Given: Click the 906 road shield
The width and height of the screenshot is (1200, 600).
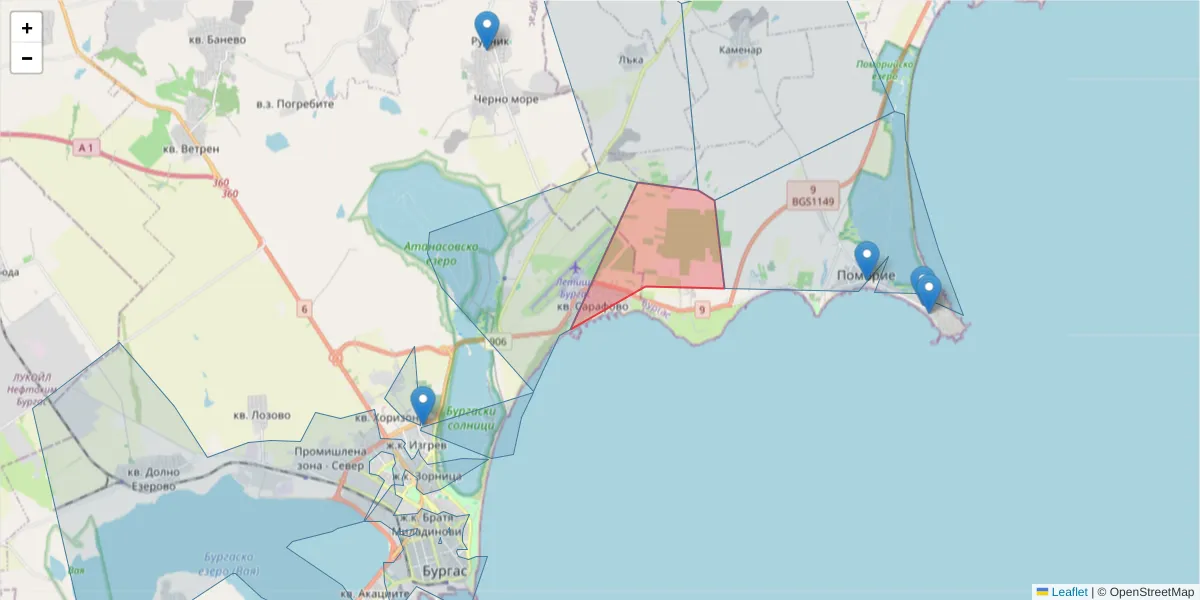Looking at the screenshot, I should (499, 342).
